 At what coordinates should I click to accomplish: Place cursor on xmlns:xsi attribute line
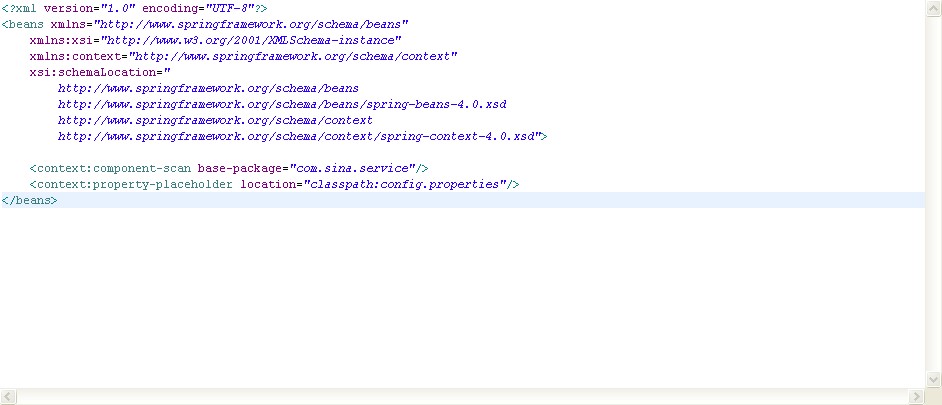(x=215, y=41)
